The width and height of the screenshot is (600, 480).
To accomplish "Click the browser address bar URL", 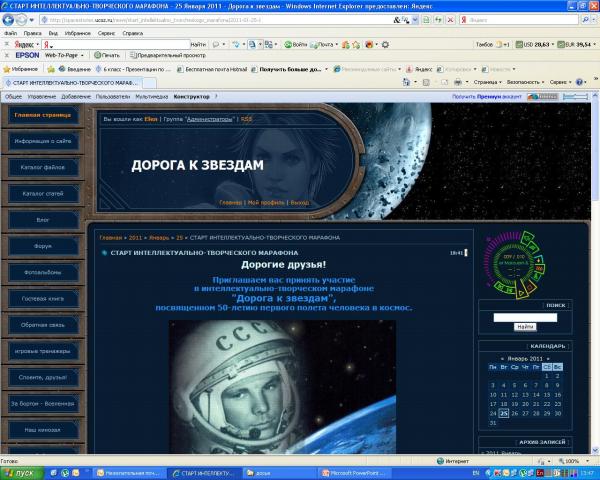I will pyautogui.click(x=218, y=20).
